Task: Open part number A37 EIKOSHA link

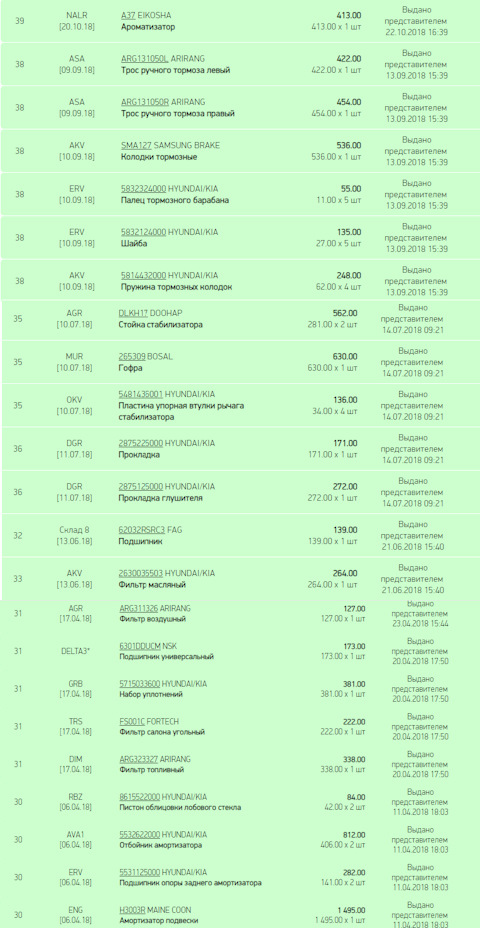Action: (128, 16)
